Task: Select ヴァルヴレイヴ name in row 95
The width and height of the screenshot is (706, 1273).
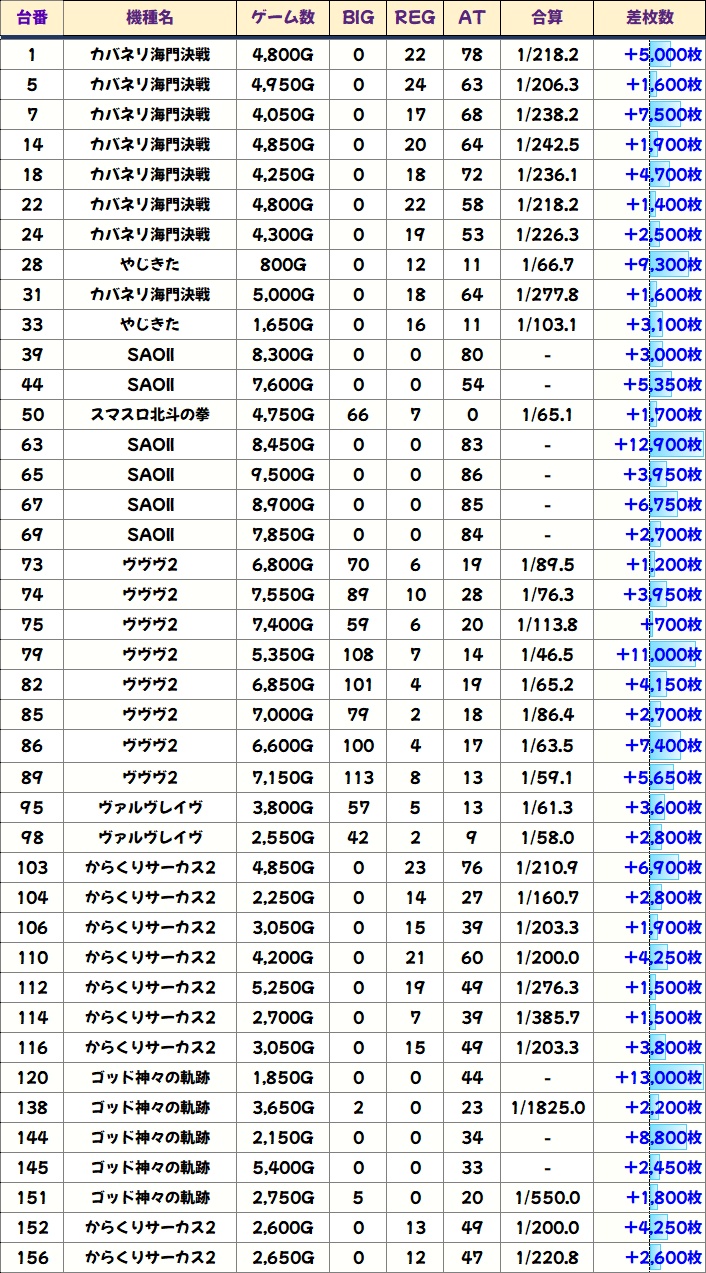Action: 150,807
